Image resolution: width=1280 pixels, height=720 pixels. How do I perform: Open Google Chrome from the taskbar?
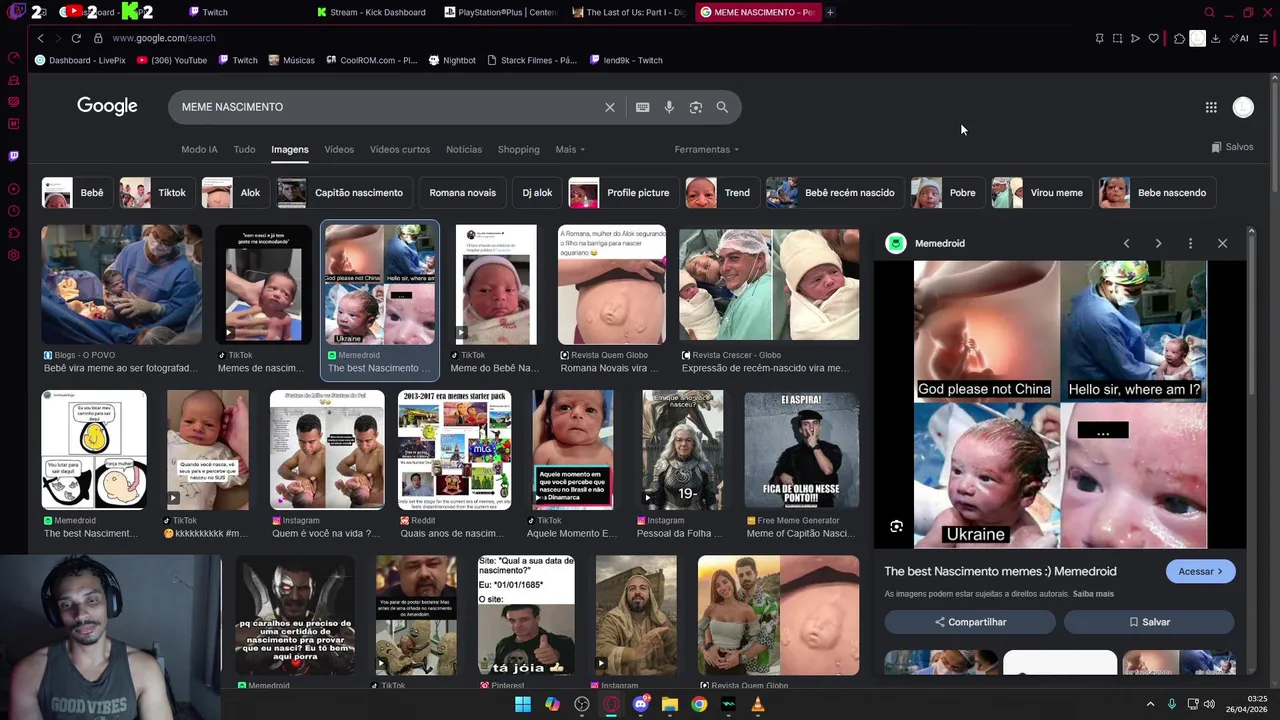699,705
